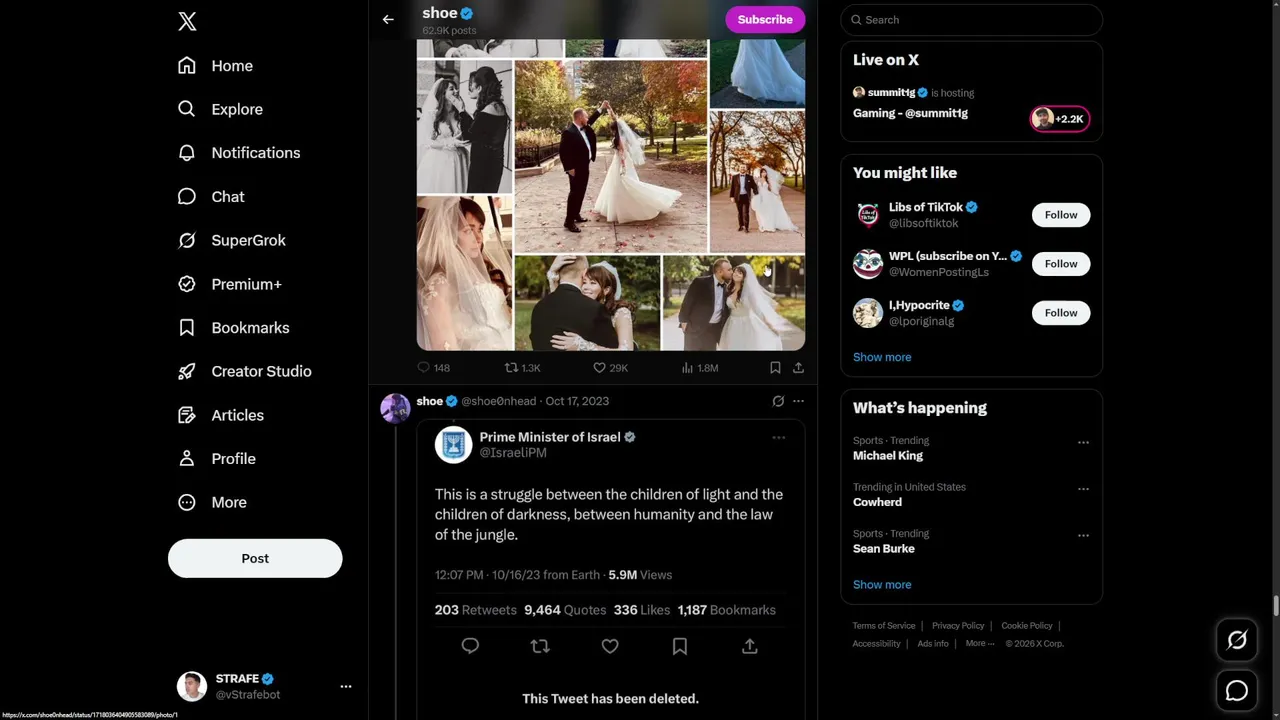Image resolution: width=1280 pixels, height=720 pixels.
Task: Open the Accessibility footer link
Action: click(x=876, y=644)
